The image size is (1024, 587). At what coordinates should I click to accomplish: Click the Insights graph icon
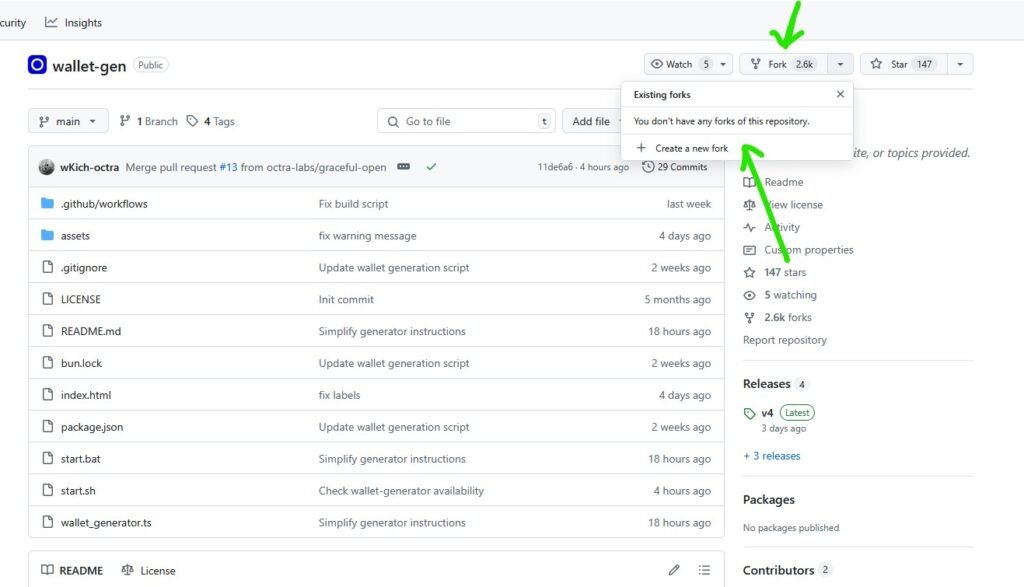(x=51, y=22)
